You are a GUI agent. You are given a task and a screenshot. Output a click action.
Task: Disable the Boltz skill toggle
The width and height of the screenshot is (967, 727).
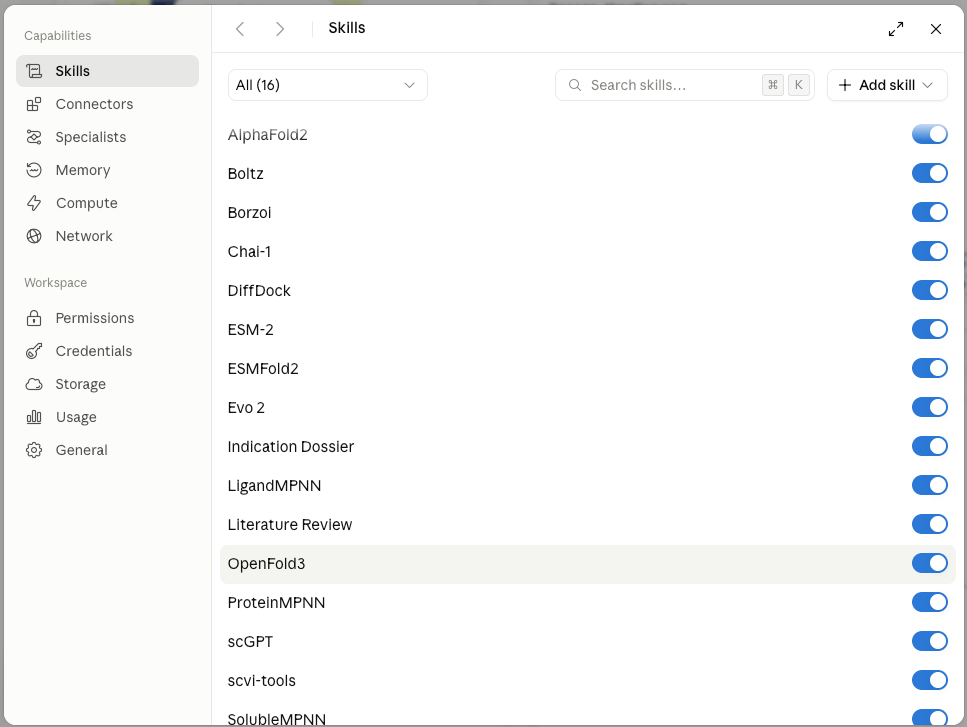point(929,173)
